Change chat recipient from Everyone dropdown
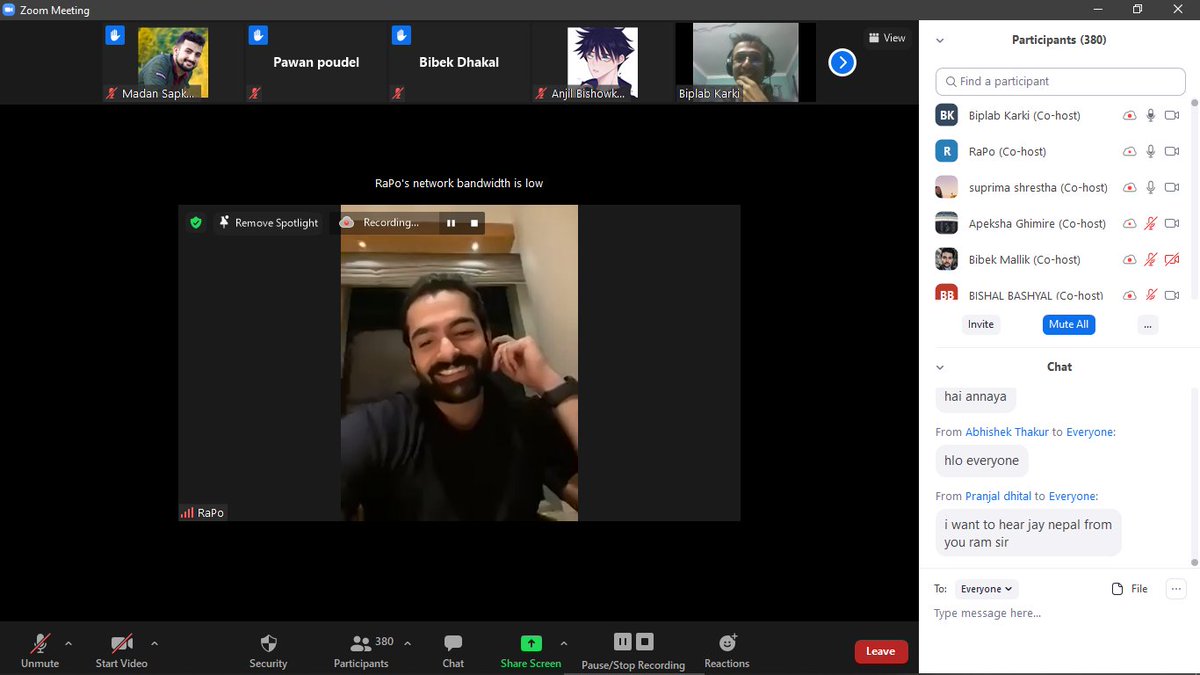 985,589
